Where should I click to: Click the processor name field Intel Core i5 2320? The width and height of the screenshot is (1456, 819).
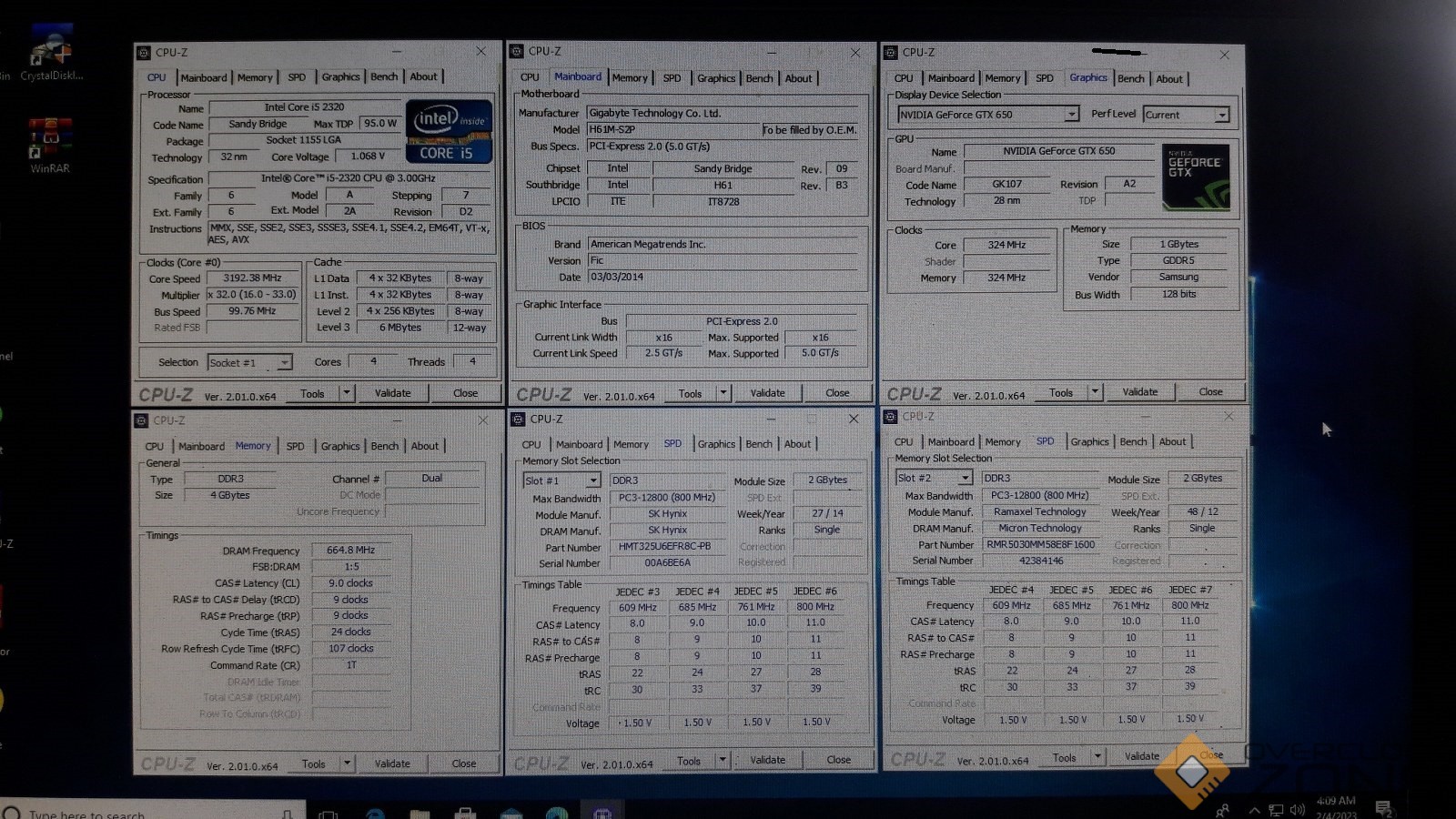click(304, 107)
